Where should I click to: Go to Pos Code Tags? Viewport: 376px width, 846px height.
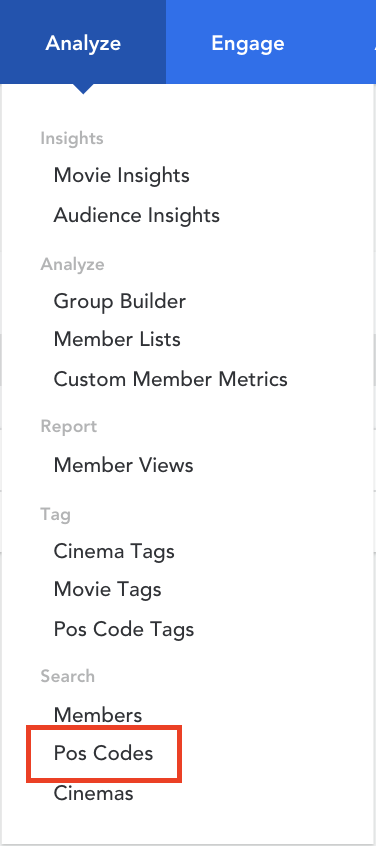pyautogui.click(x=124, y=629)
